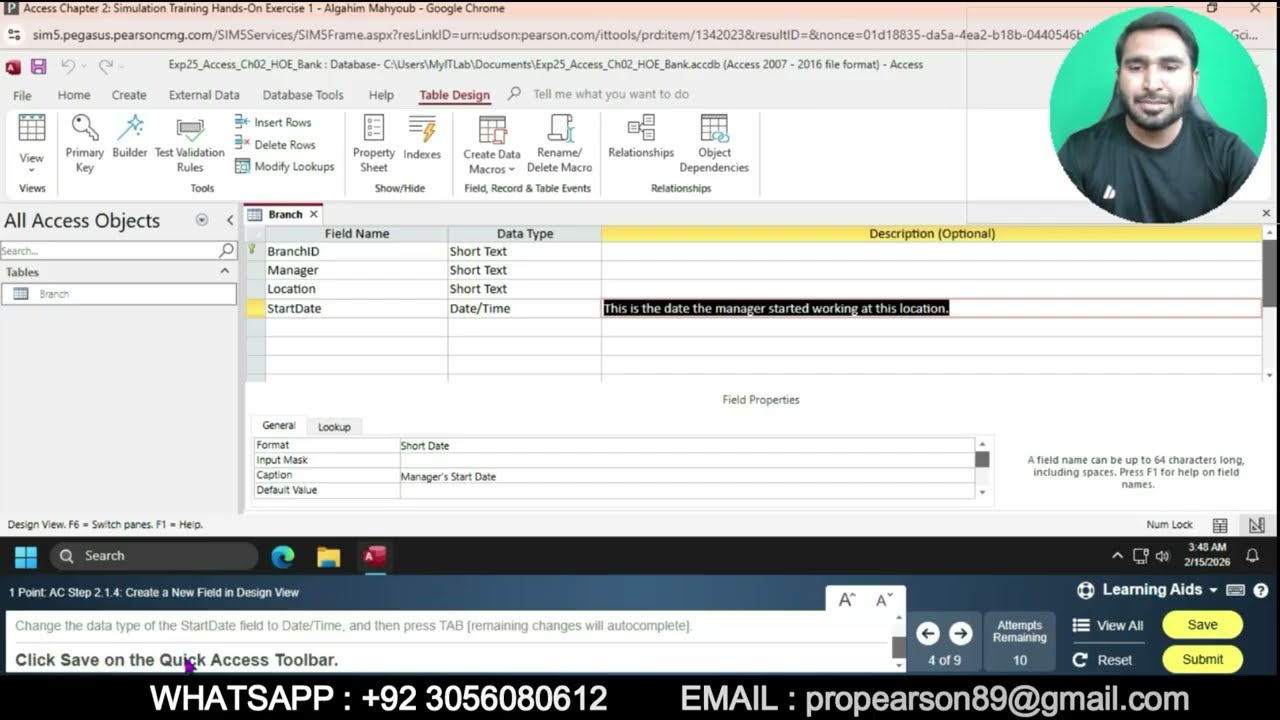1280x720 pixels.
Task: Switch to Datasheet View icon in status bar
Action: [1220, 525]
